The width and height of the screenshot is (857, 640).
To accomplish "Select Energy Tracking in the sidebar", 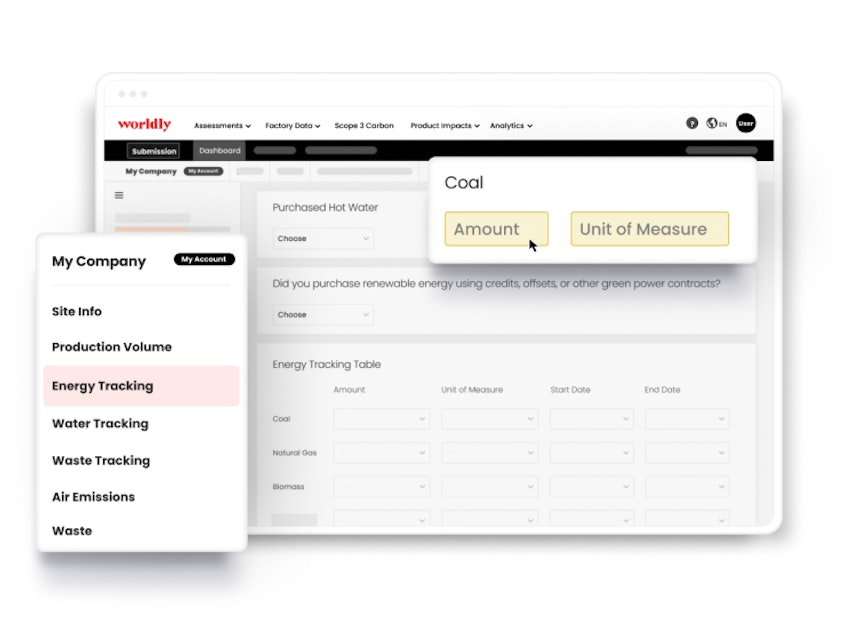I will (102, 385).
